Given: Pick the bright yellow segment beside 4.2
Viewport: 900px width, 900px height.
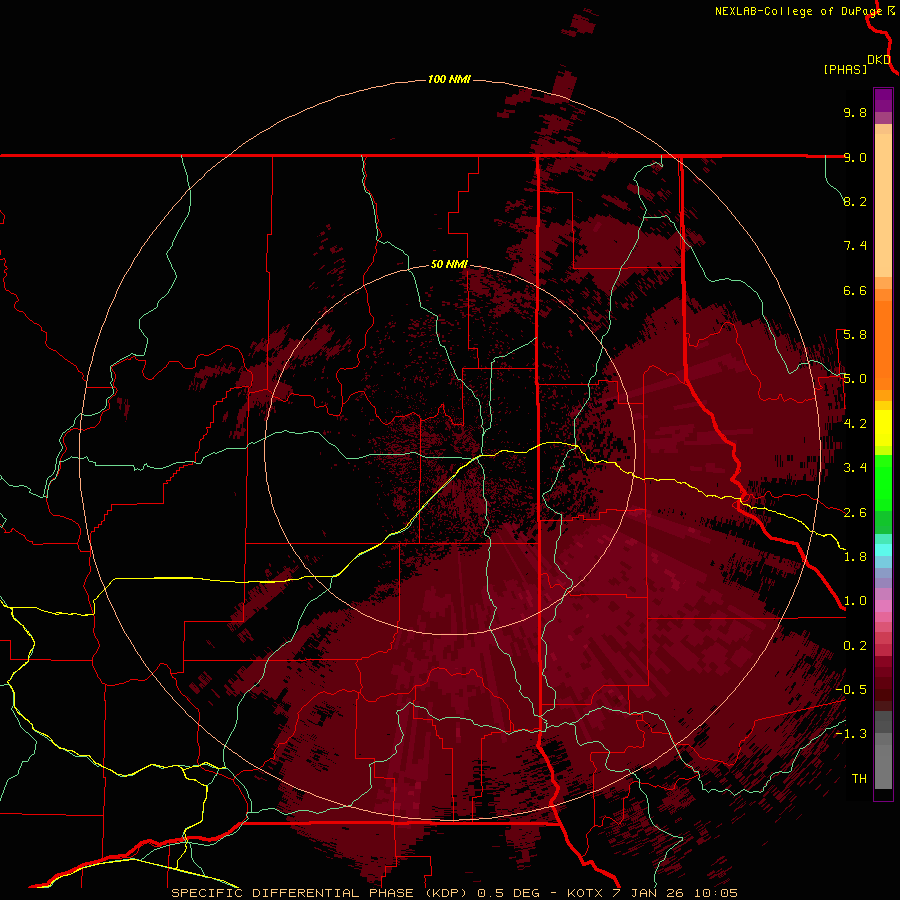Looking at the screenshot, I should pyautogui.click(x=883, y=428).
